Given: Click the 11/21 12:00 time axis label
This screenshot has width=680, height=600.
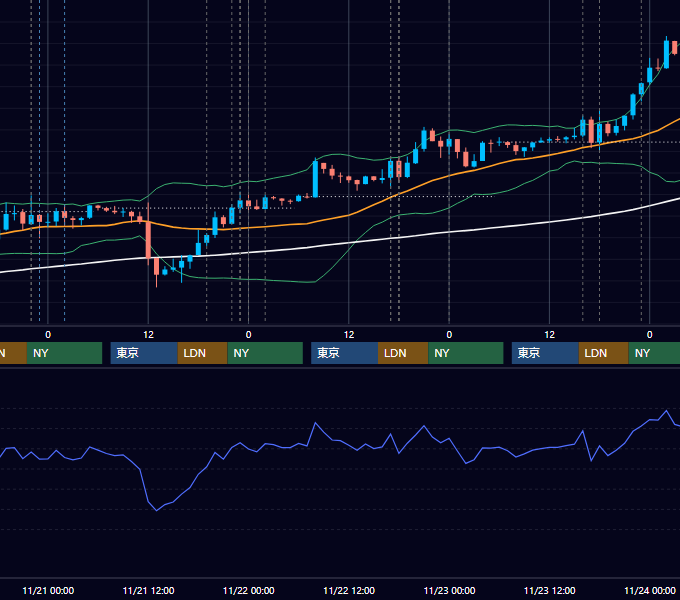Looking at the screenshot, I should 148,590.
